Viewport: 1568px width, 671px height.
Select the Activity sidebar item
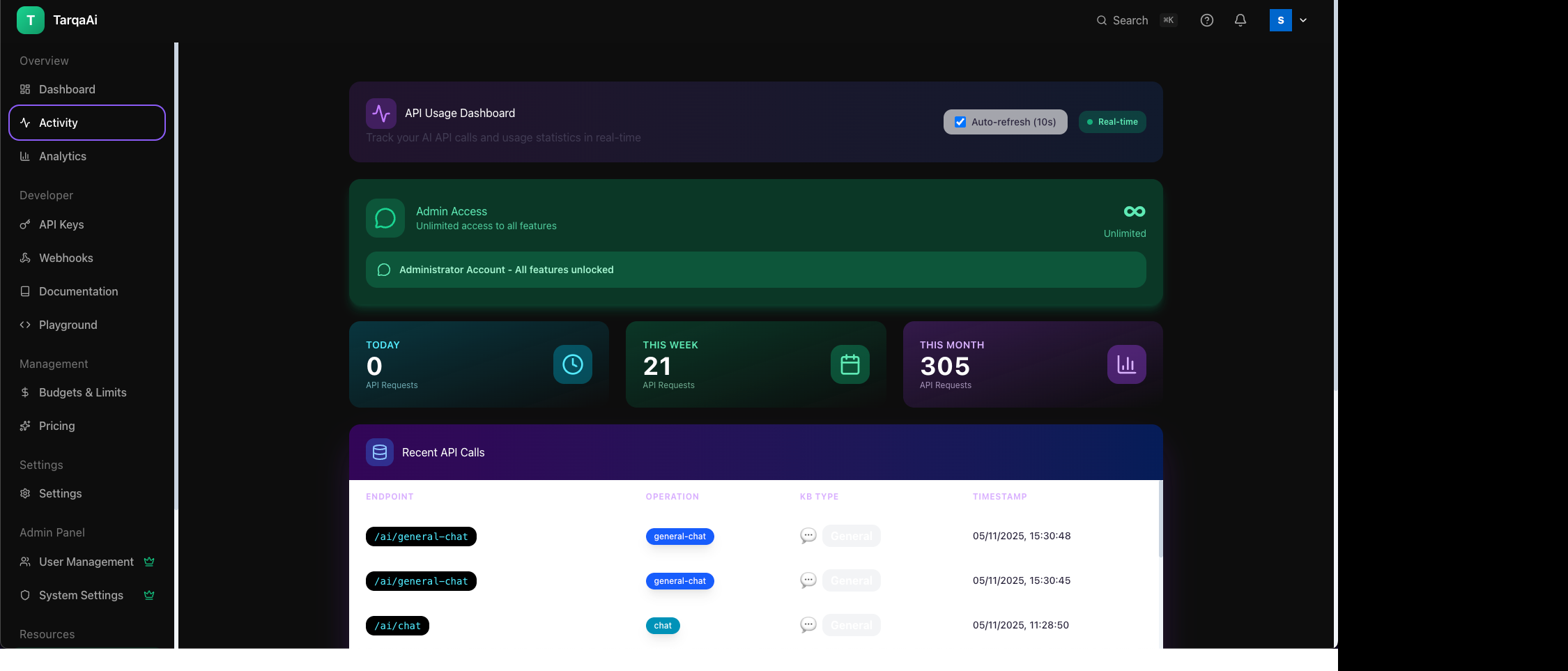(87, 123)
